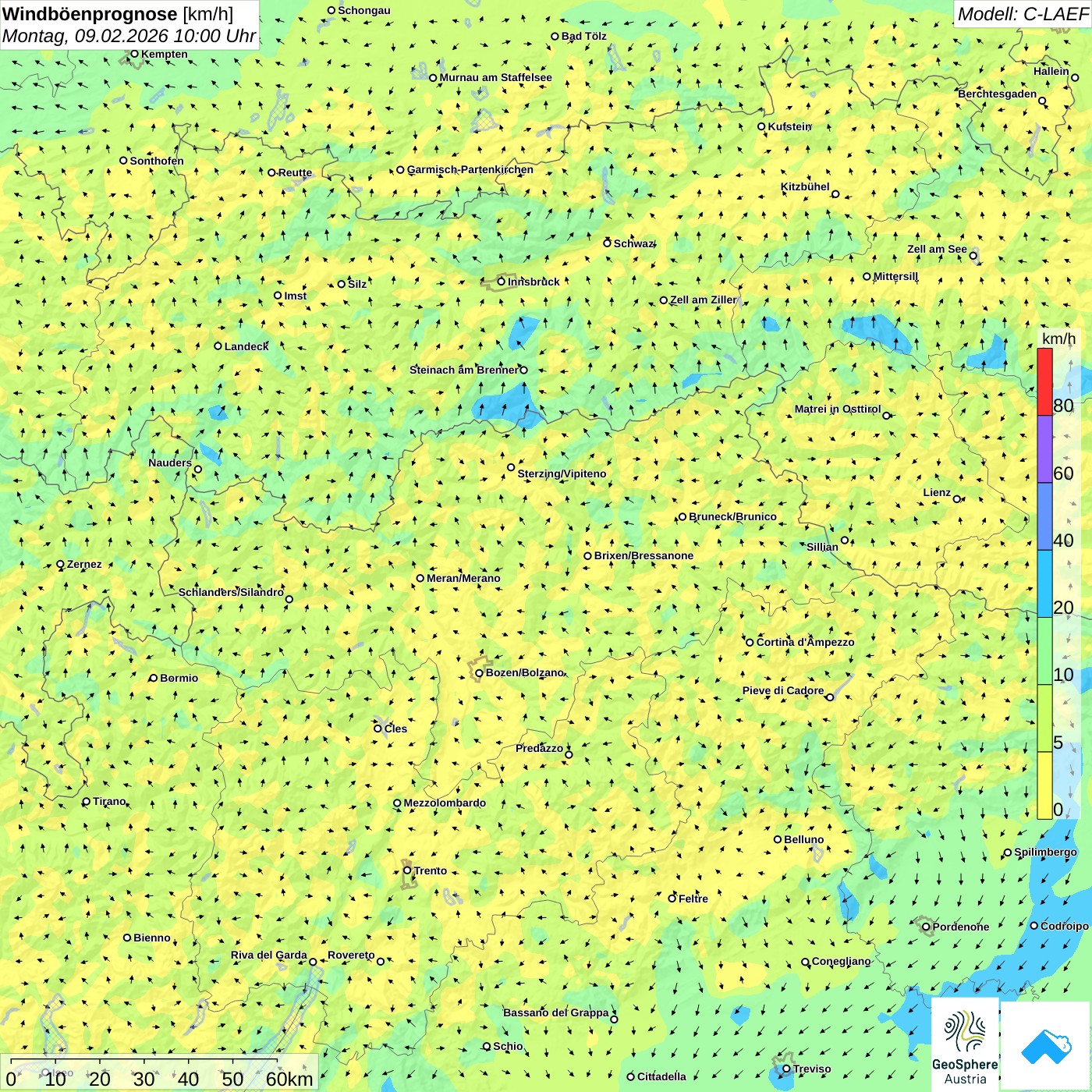The image size is (1092, 1092).
Task: Click the GeoSphere Austria logo
Action: point(965,1044)
